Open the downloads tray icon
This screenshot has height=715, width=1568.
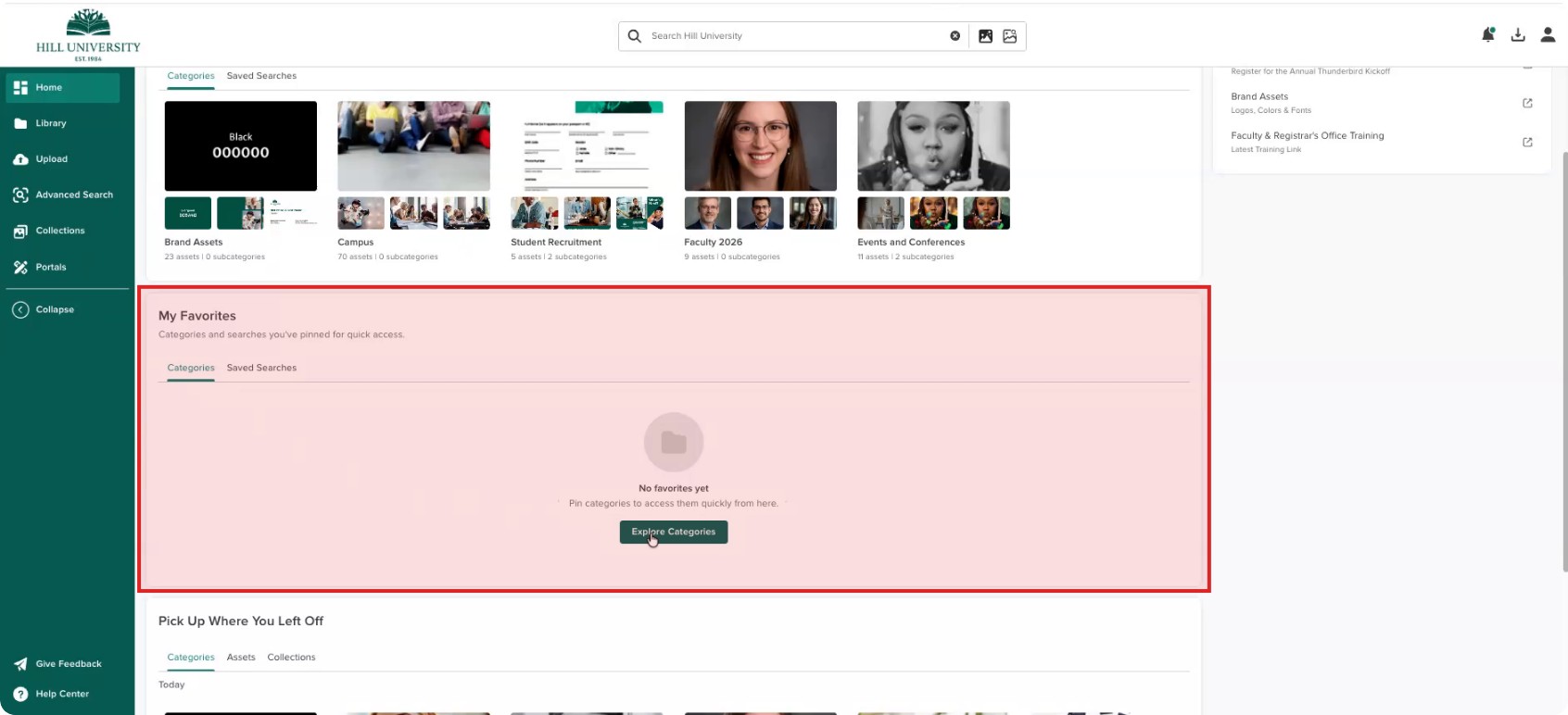(x=1518, y=35)
